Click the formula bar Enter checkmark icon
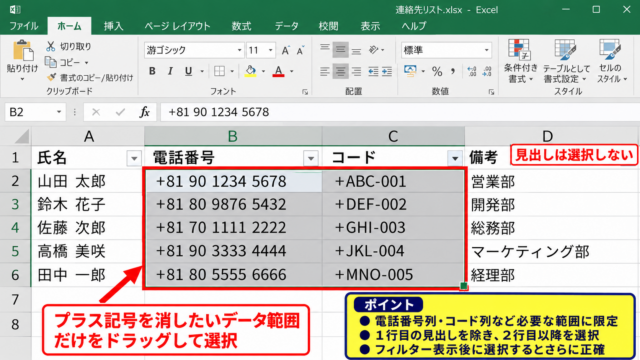 (x=120, y=112)
